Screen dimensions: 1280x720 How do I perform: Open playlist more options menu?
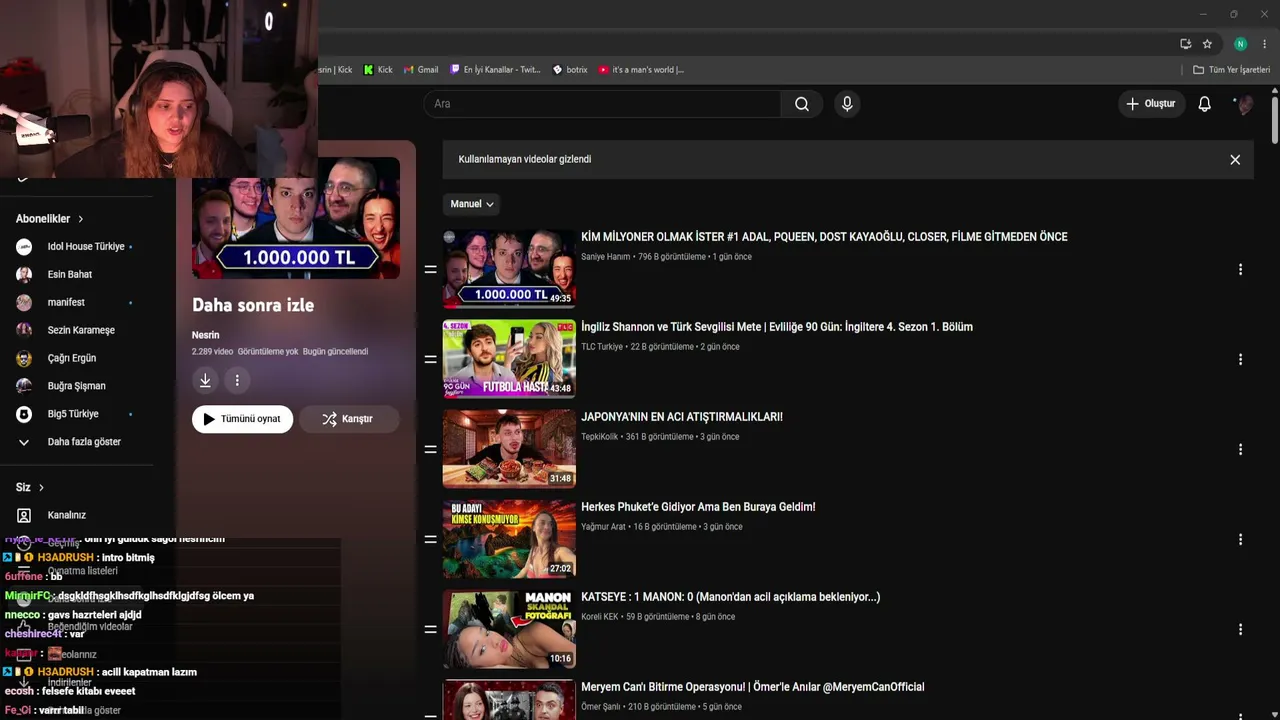(x=237, y=380)
